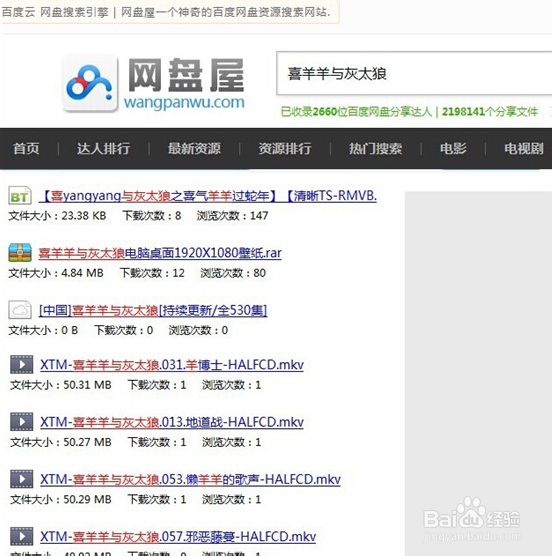Viewport: 552px width, 556px height.
Task: Click 浏览次数：147 text
Action: (232, 216)
